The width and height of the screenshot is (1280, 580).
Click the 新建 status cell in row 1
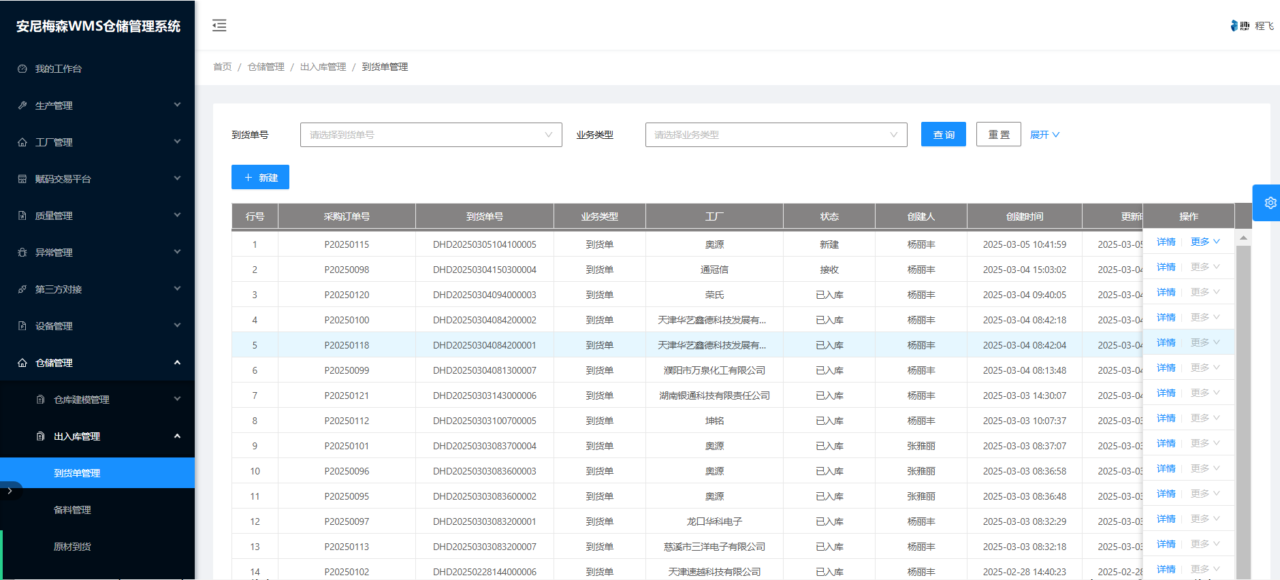click(830, 244)
